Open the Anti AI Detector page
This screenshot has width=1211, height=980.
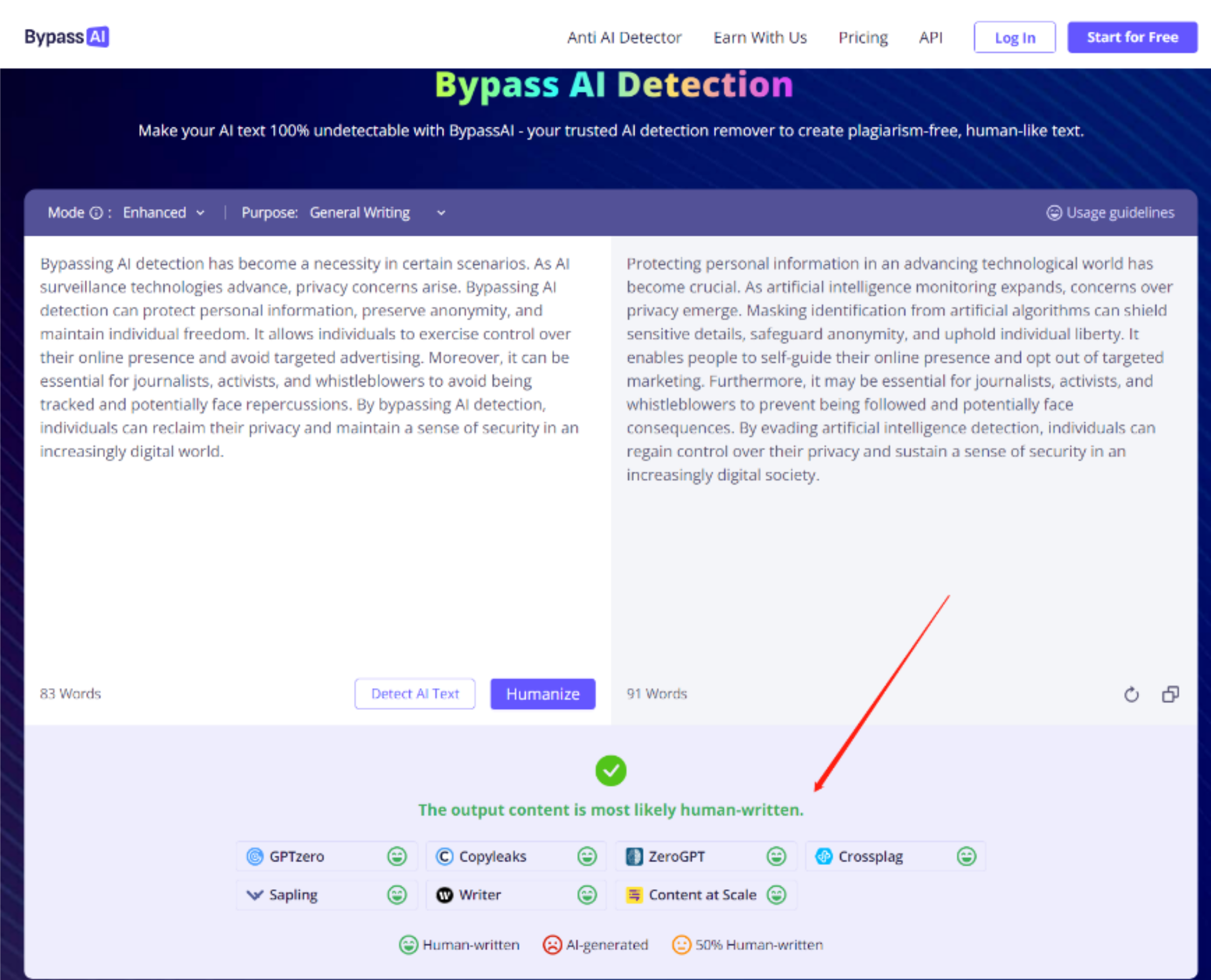point(624,38)
